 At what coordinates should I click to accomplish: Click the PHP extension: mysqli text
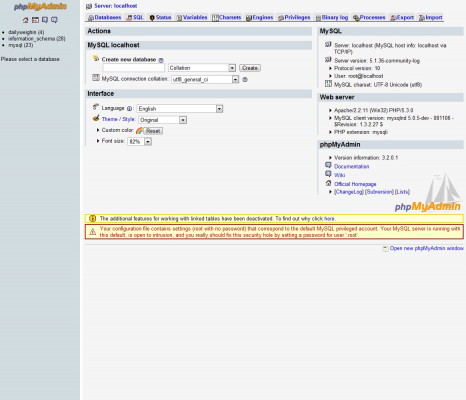[361, 132]
